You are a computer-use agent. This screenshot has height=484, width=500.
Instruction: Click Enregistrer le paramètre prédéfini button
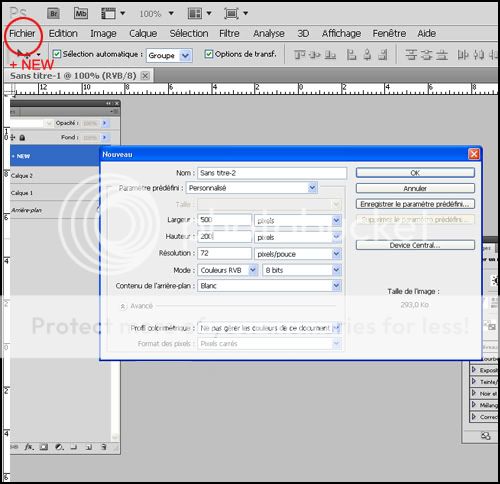(x=415, y=204)
